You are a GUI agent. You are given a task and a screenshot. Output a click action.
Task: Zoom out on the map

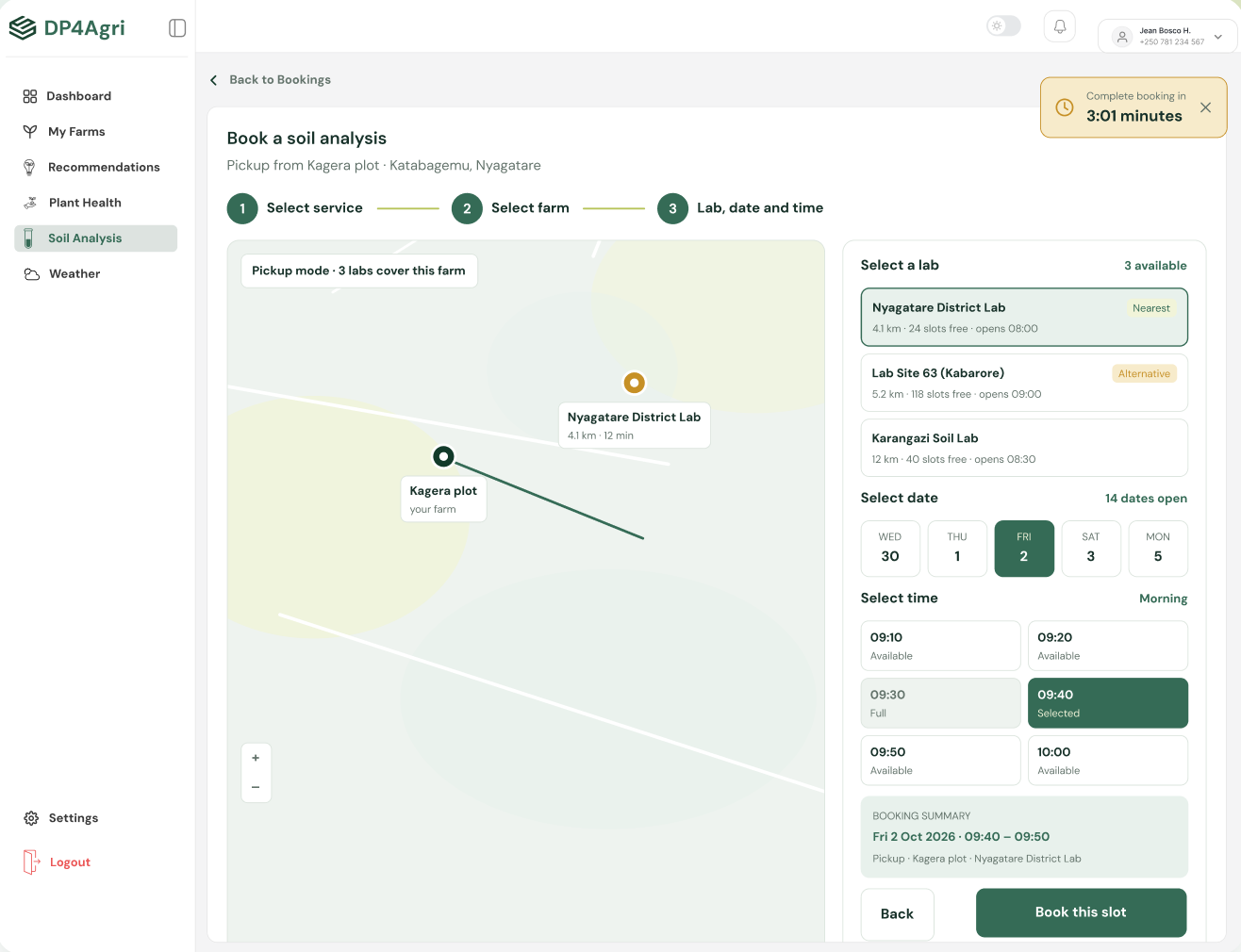click(x=256, y=787)
